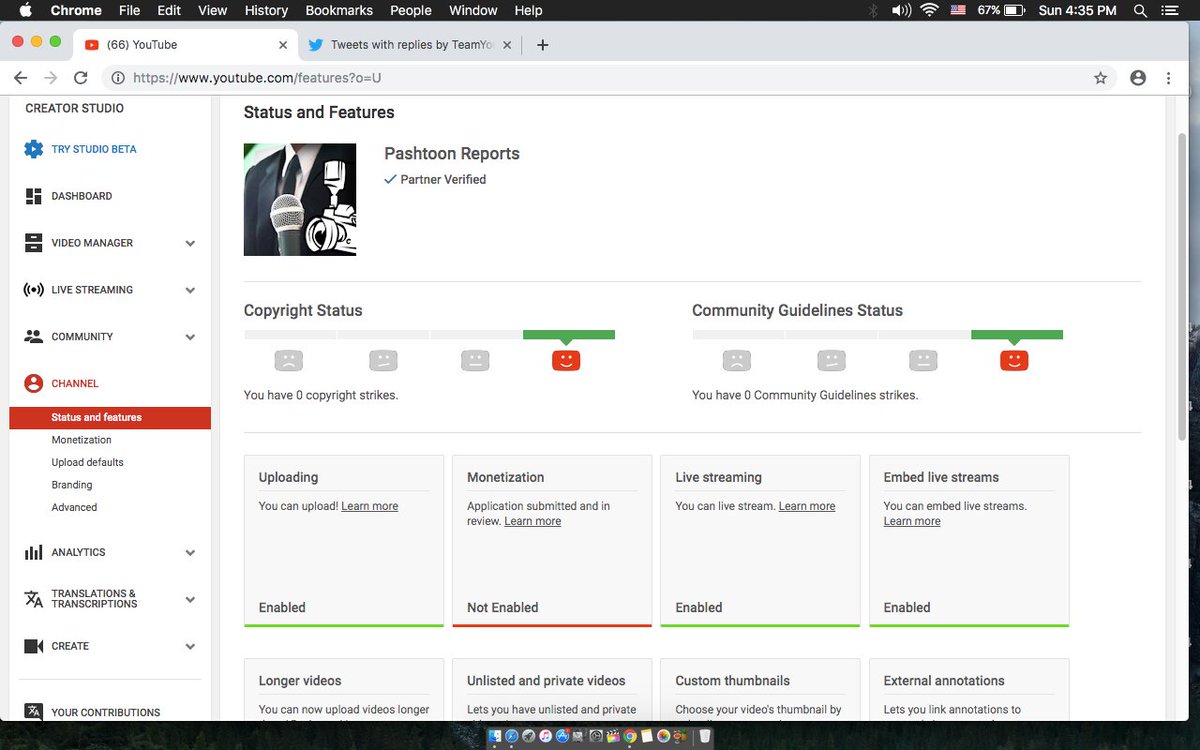Screen dimensions: 1200x750
Task: Click the External annotations card heading
Action: coord(944,681)
